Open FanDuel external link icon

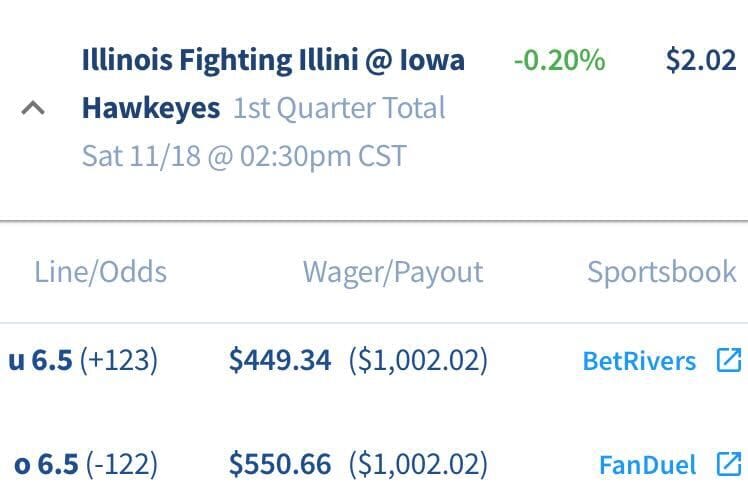(x=729, y=464)
